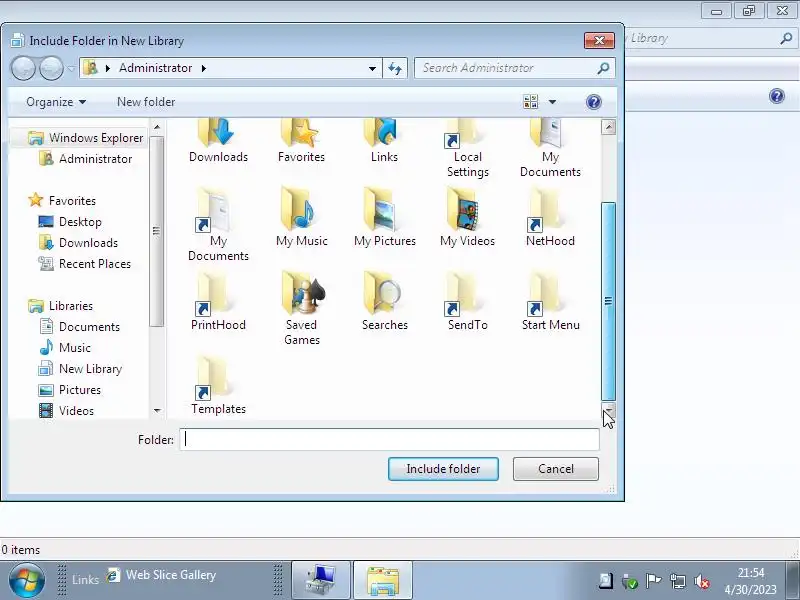Select the PrintHood shortcut folder
Image resolution: width=800 pixels, height=600 pixels.
point(218,301)
